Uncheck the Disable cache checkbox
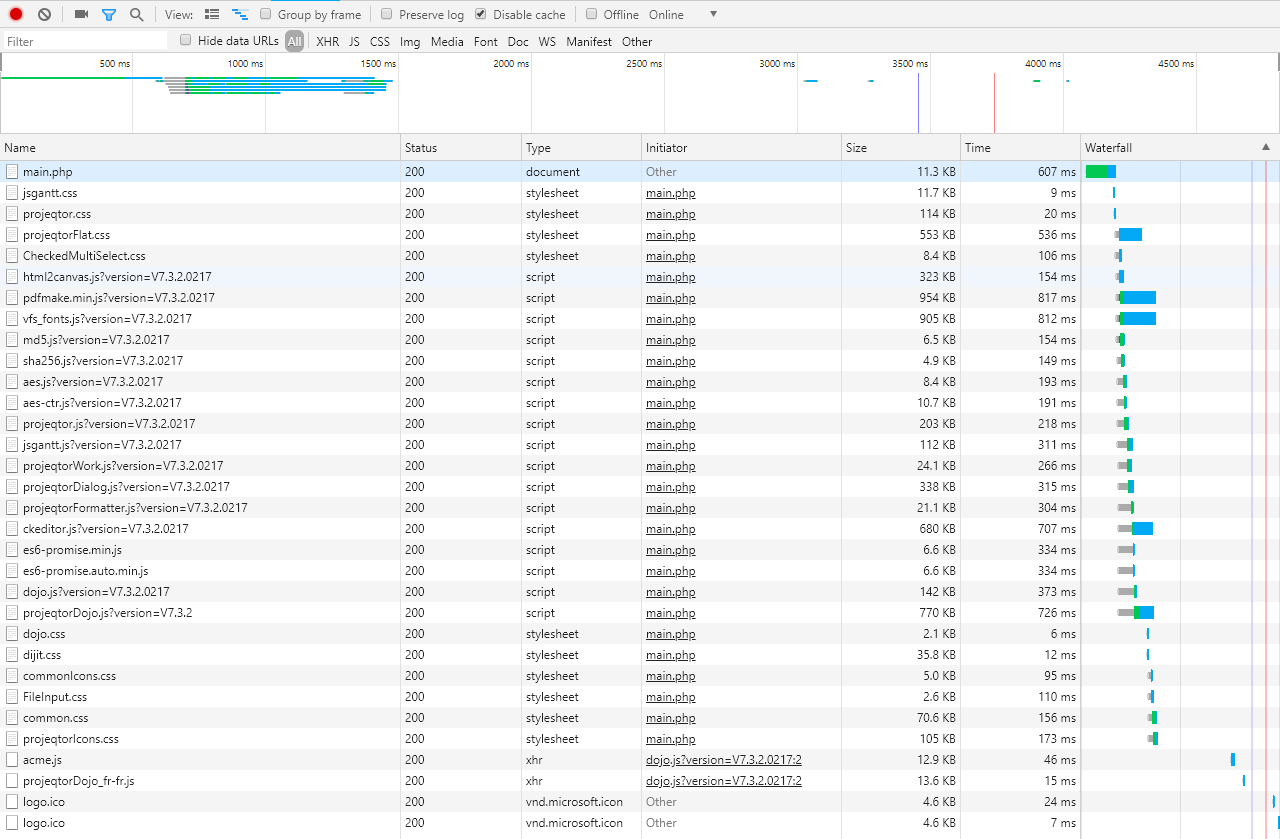The width and height of the screenshot is (1280, 839). pyautogui.click(x=481, y=15)
